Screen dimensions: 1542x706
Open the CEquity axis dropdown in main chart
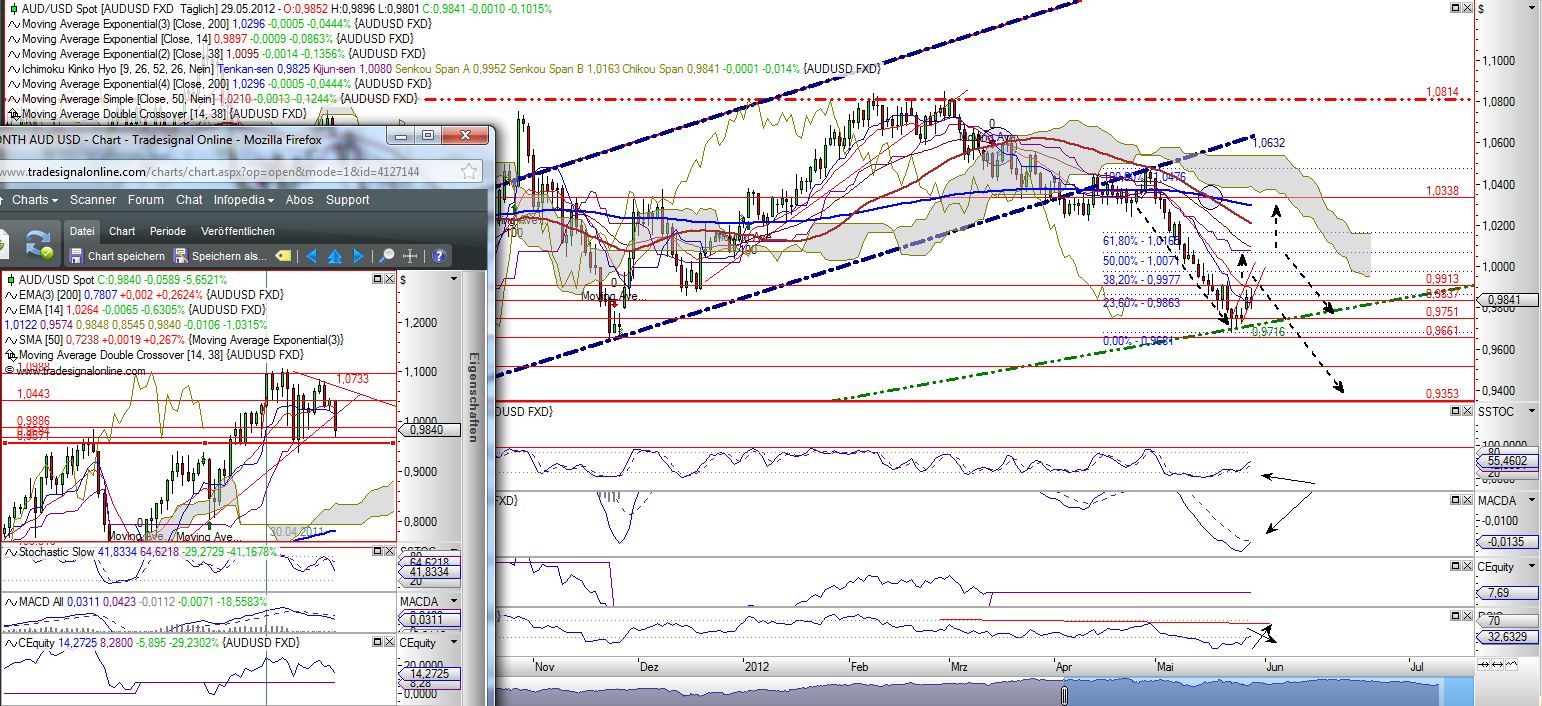coord(1532,566)
